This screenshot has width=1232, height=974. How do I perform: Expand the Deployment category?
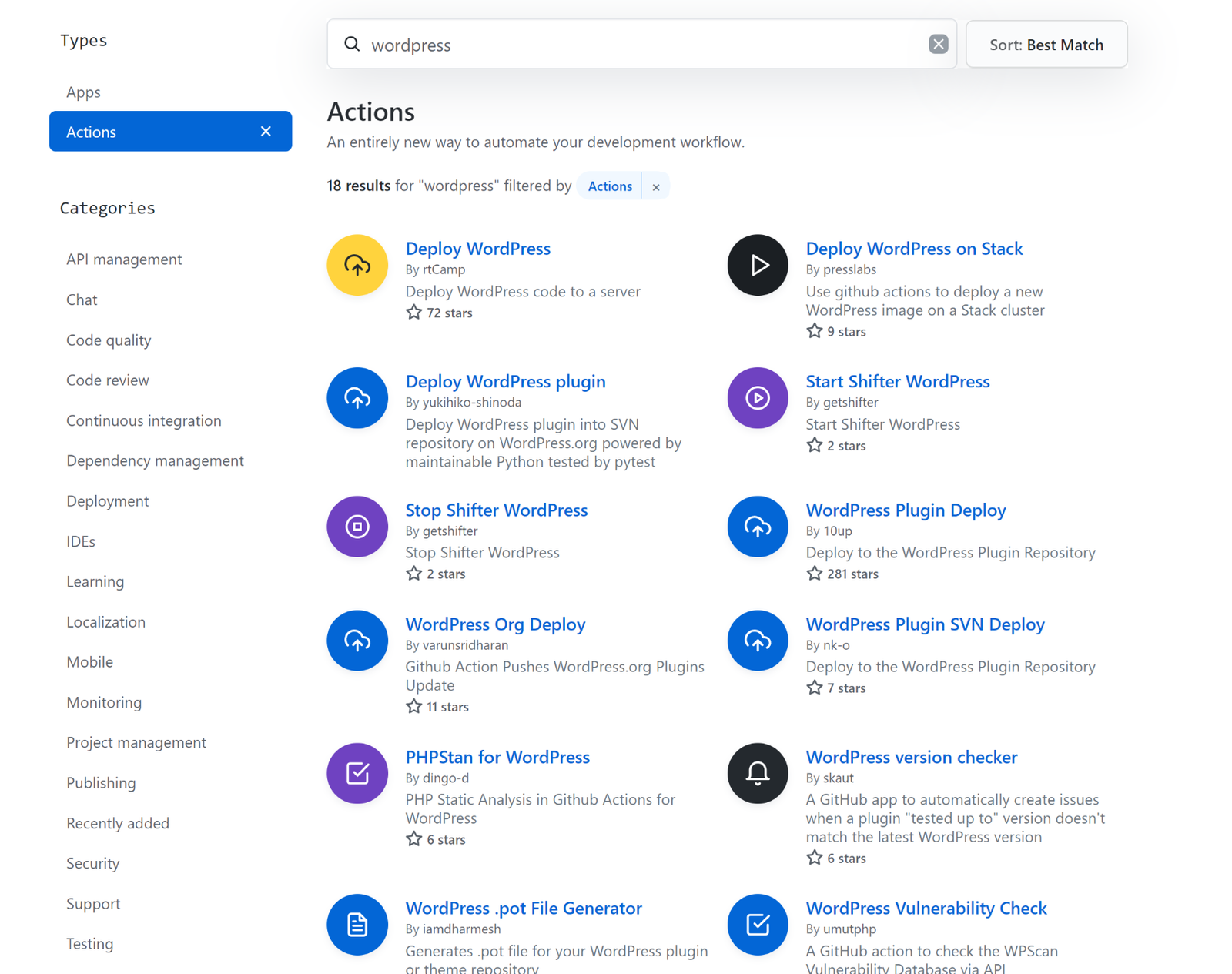(107, 500)
